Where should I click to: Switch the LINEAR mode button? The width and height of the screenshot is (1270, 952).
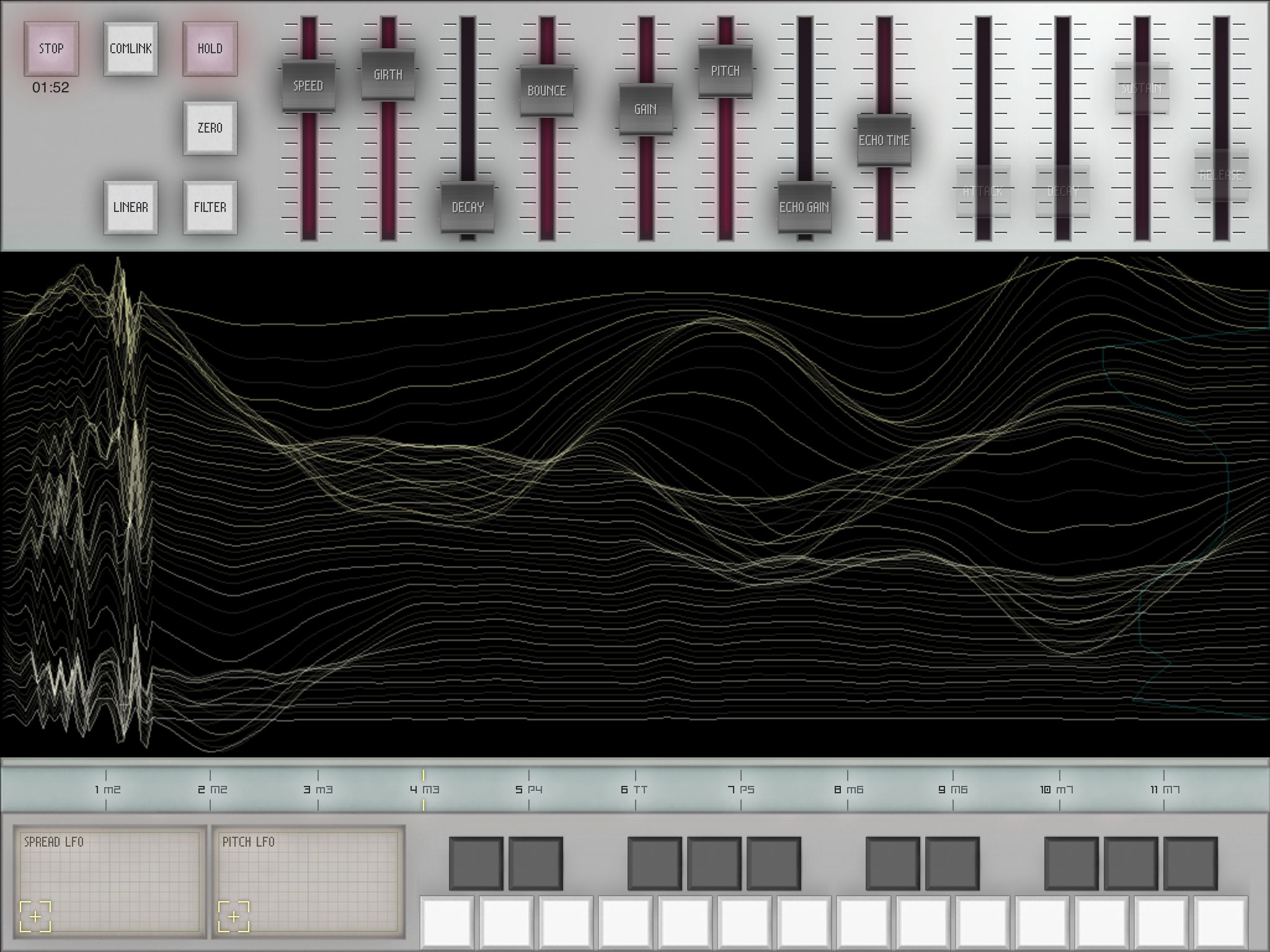130,208
